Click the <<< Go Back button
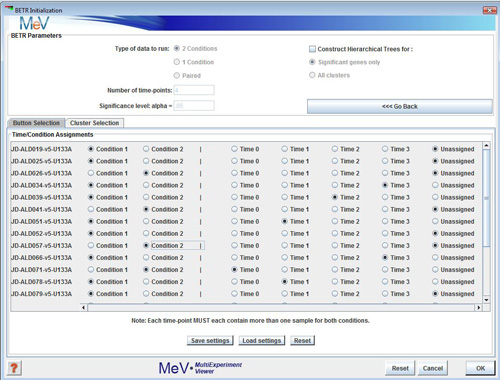Viewport: 500px width, 380px height. [399, 106]
